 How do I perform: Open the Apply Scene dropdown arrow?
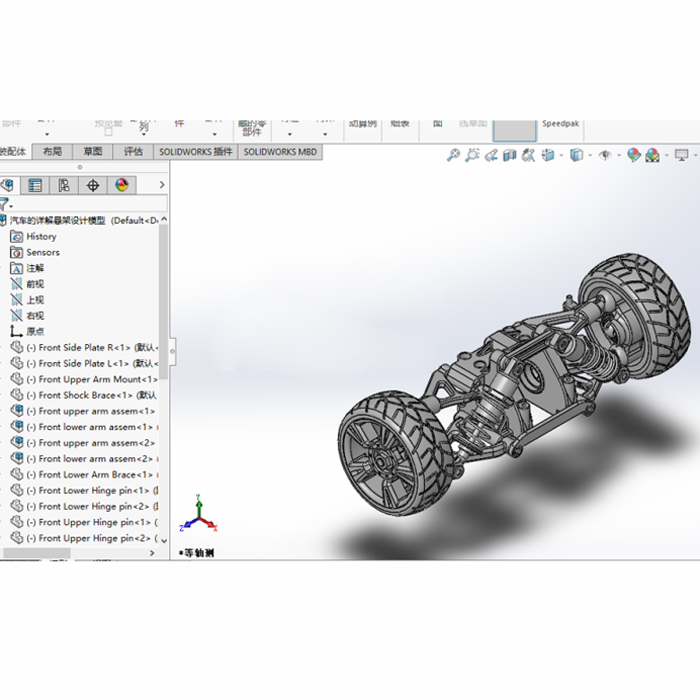tap(667, 156)
